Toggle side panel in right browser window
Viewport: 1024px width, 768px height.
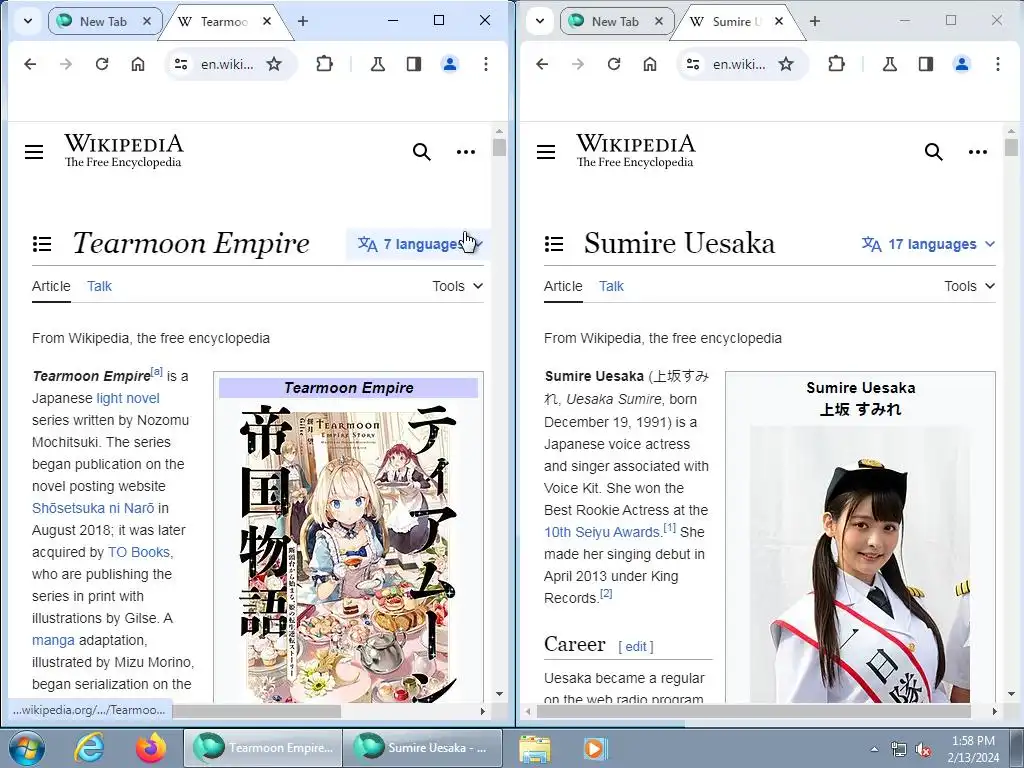[x=926, y=64]
